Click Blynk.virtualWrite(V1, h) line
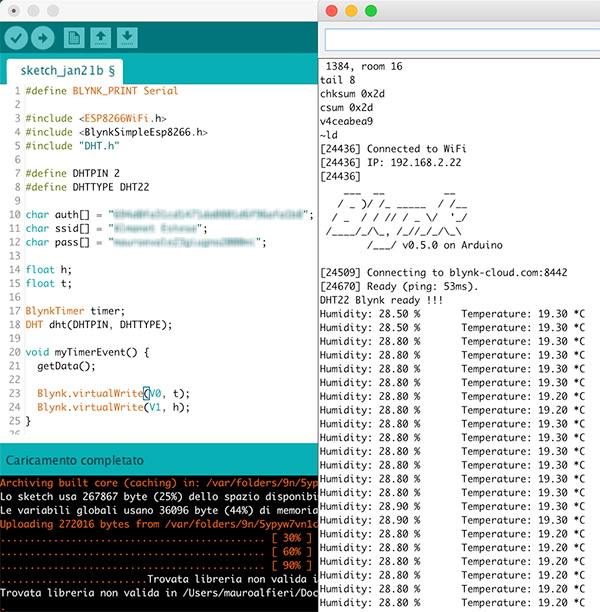The height and width of the screenshot is (612, 600). tap(112, 407)
